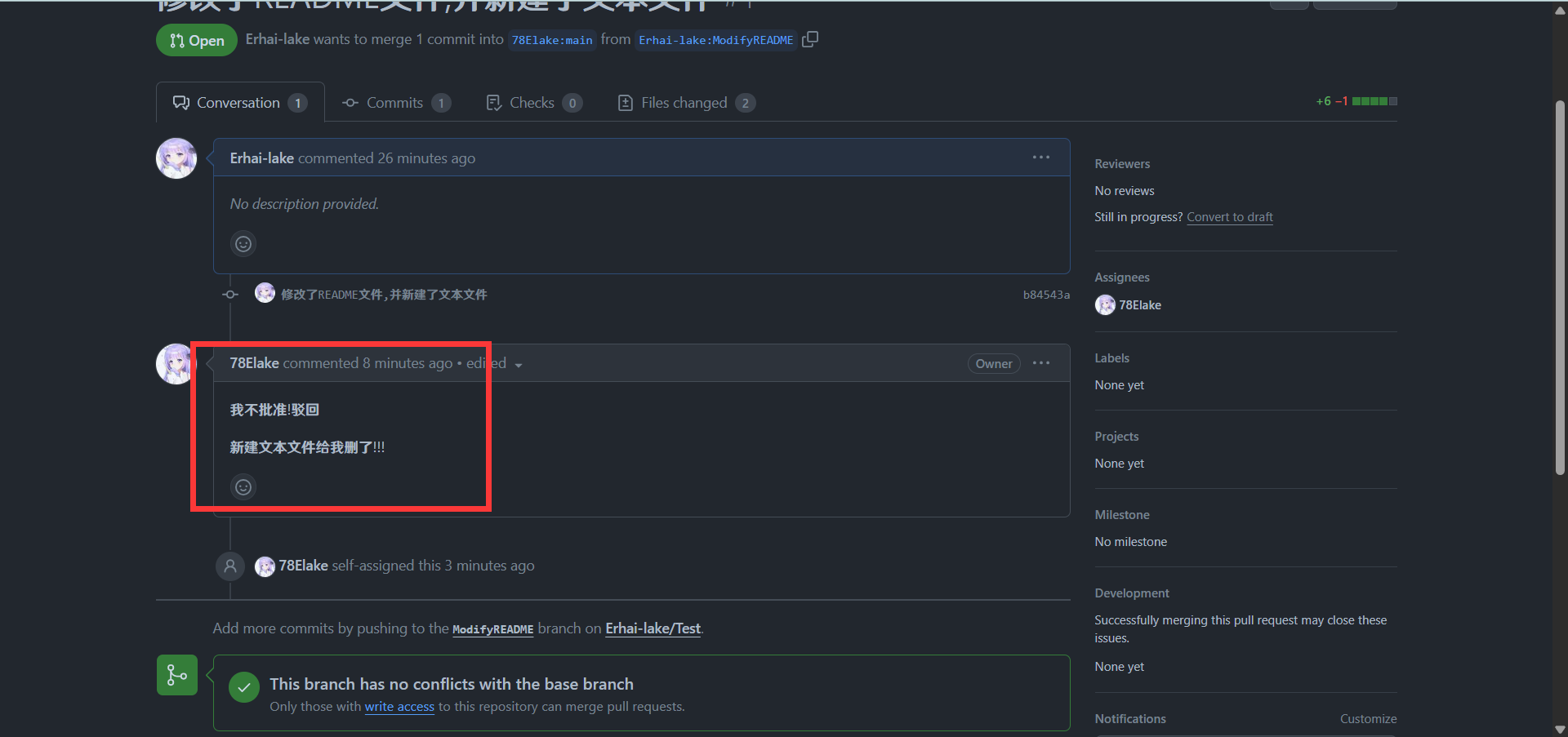This screenshot has width=1568, height=737.
Task: Click the 78Elake:main base branch label
Action: [x=552, y=40]
